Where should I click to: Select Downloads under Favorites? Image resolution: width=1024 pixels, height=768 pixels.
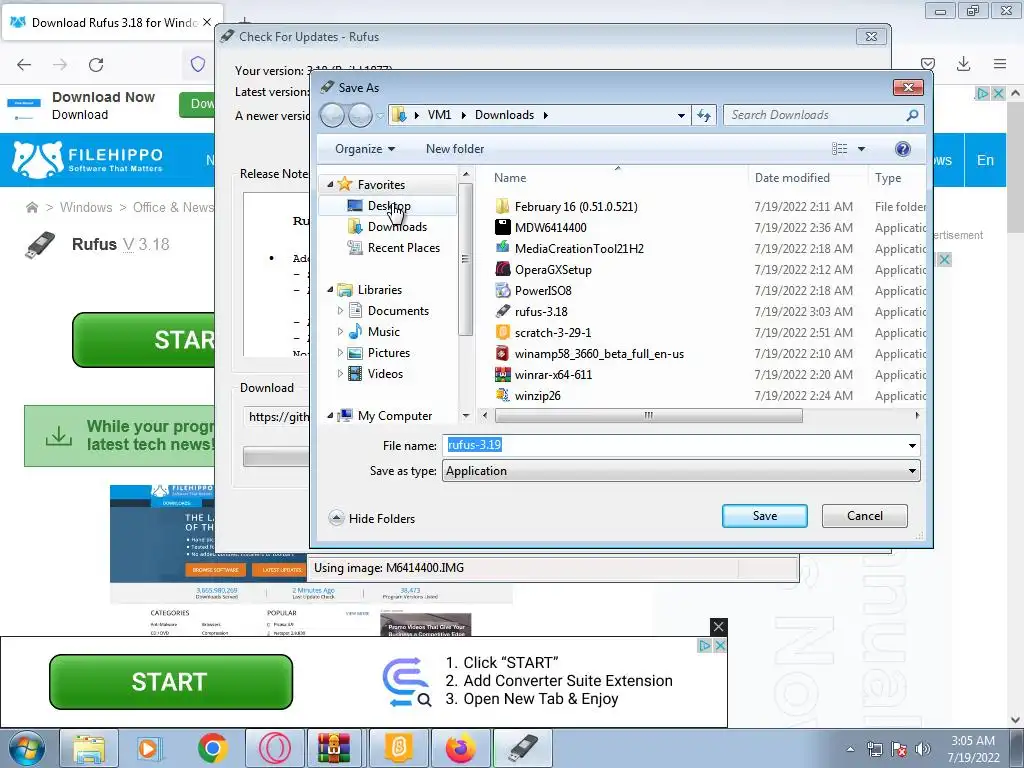pyautogui.click(x=396, y=227)
